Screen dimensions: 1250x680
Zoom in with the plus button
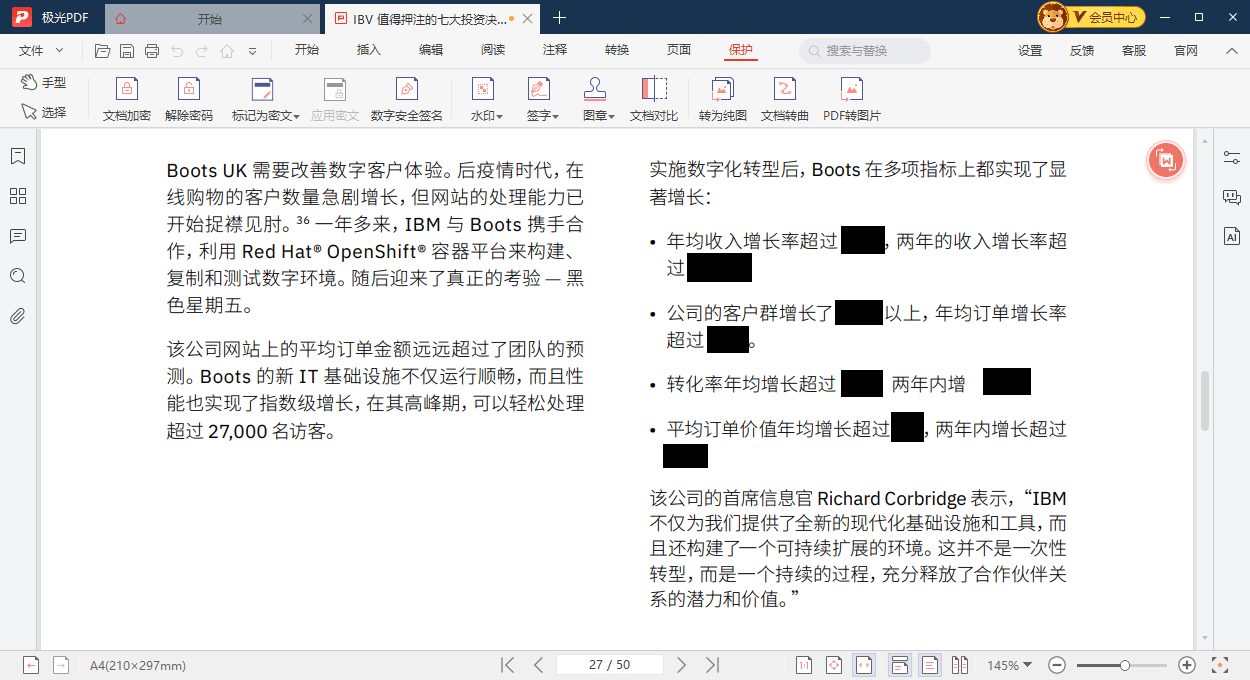pos(1187,665)
